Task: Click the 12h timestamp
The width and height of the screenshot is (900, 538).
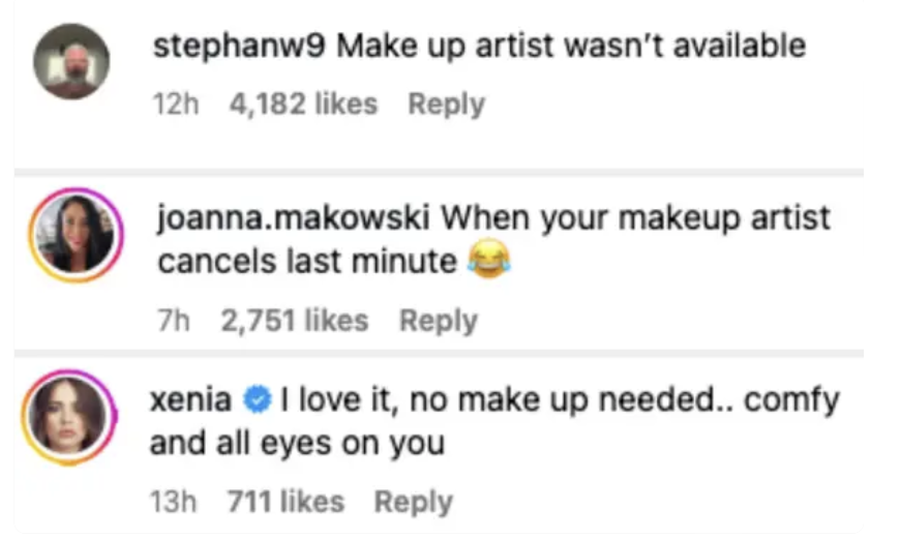Action: (175, 104)
